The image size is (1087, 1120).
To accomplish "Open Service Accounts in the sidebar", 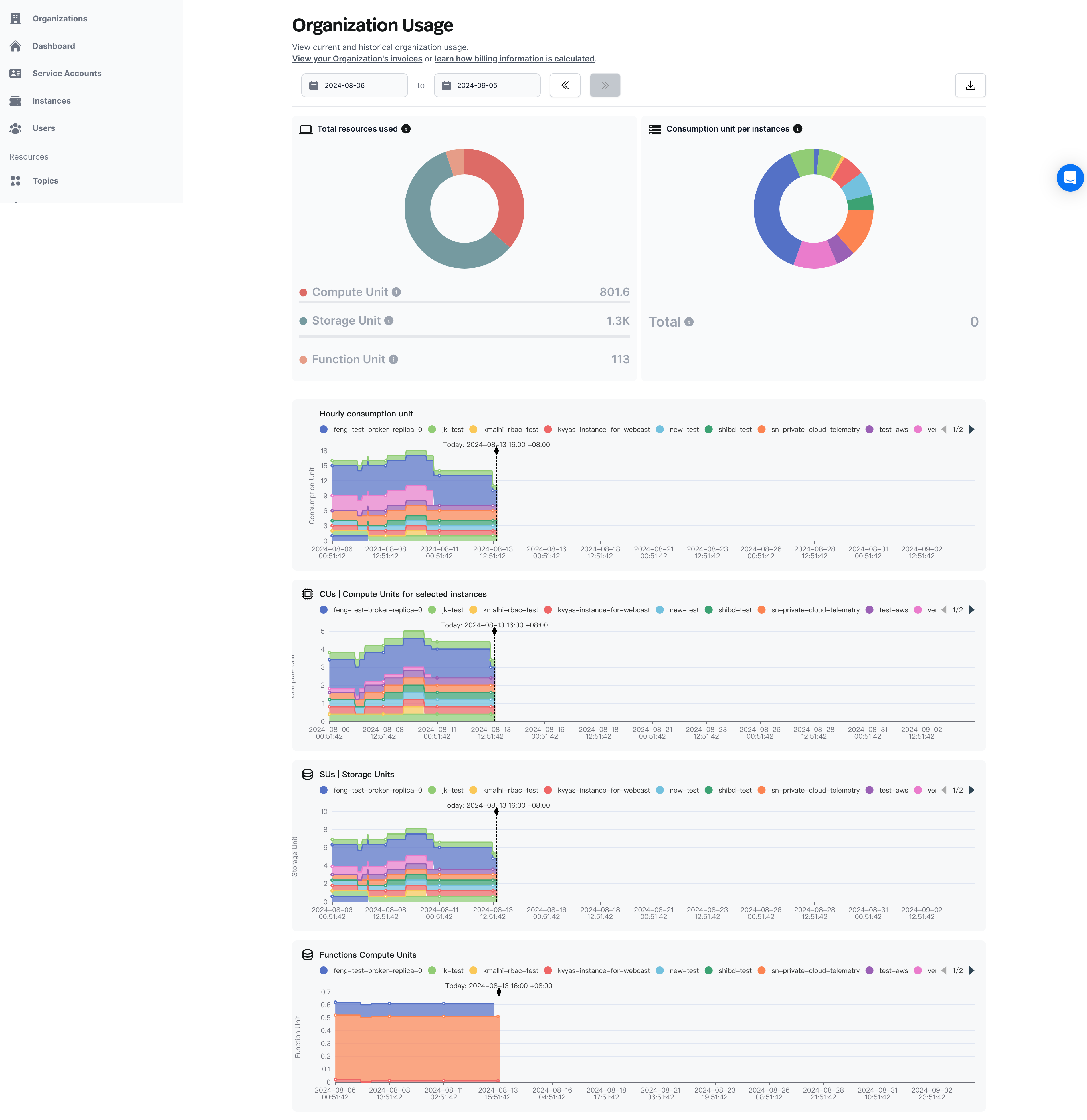I will [66, 74].
